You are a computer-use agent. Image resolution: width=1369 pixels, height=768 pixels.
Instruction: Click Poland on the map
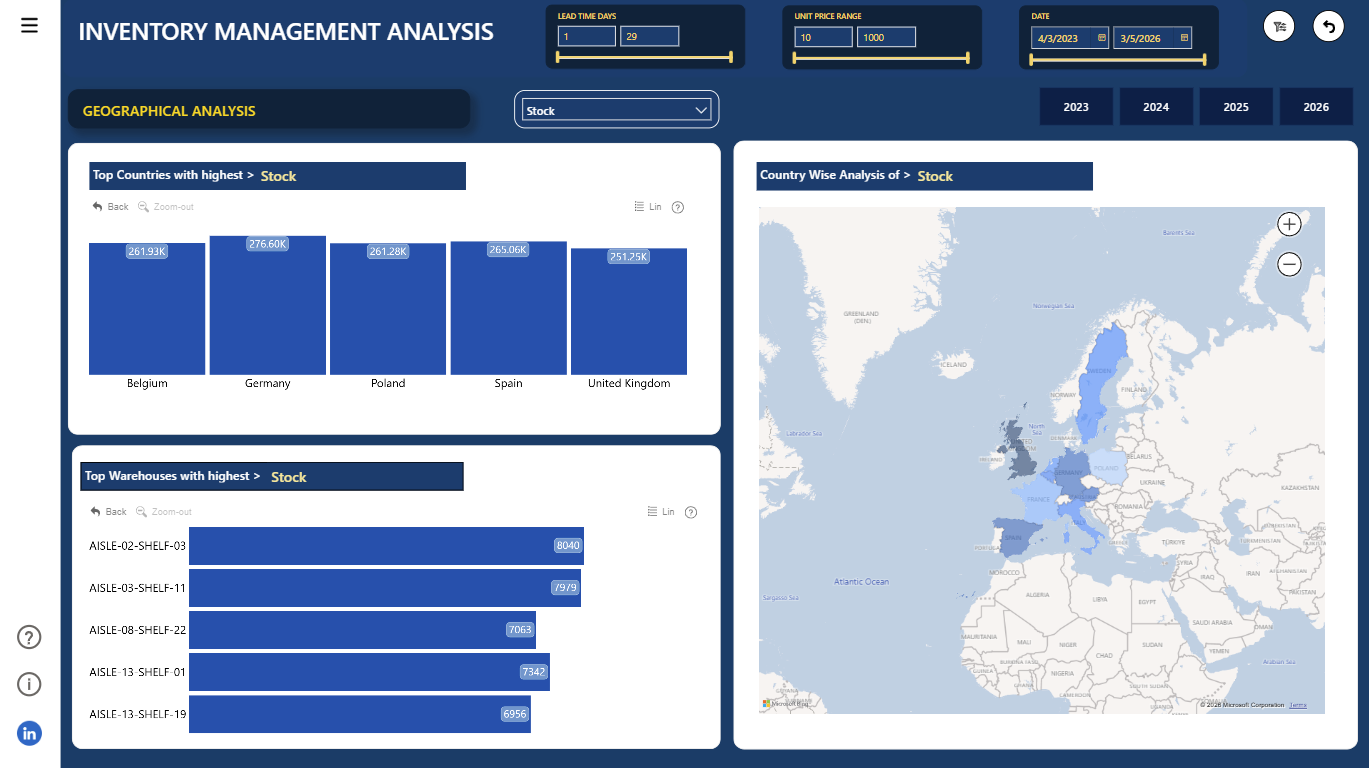click(x=1106, y=467)
